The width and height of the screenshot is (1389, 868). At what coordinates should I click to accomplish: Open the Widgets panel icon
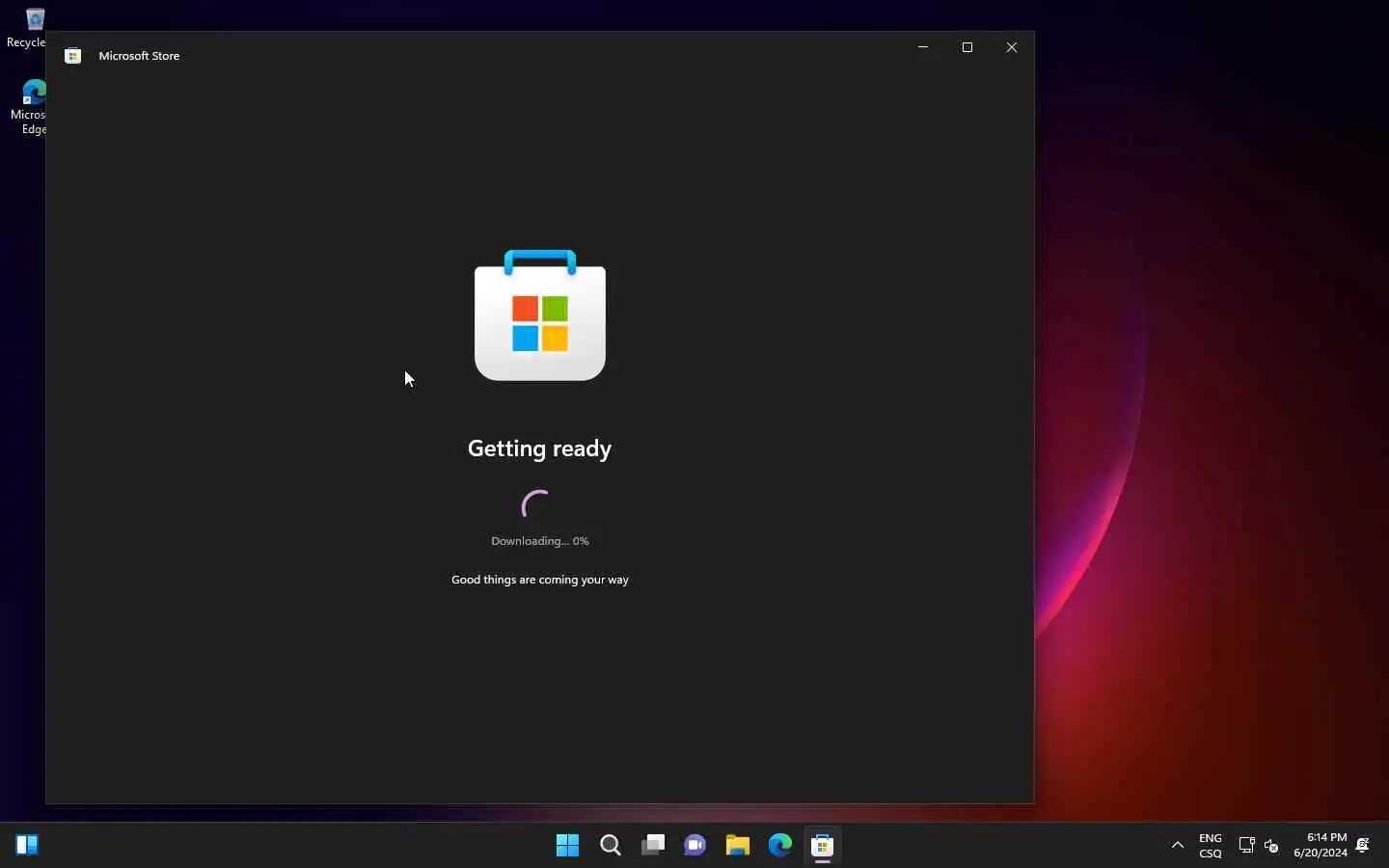tap(27, 846)
